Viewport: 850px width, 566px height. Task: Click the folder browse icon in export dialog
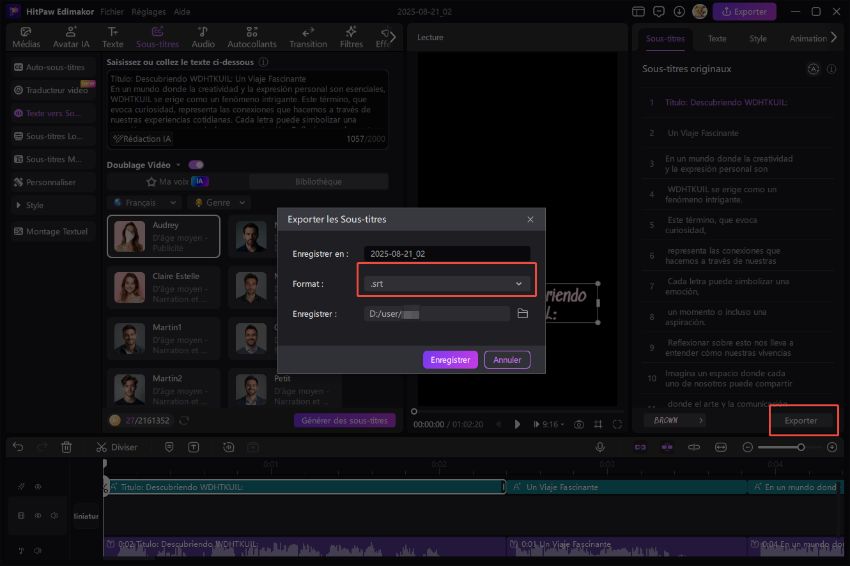[x=522, y=314]
